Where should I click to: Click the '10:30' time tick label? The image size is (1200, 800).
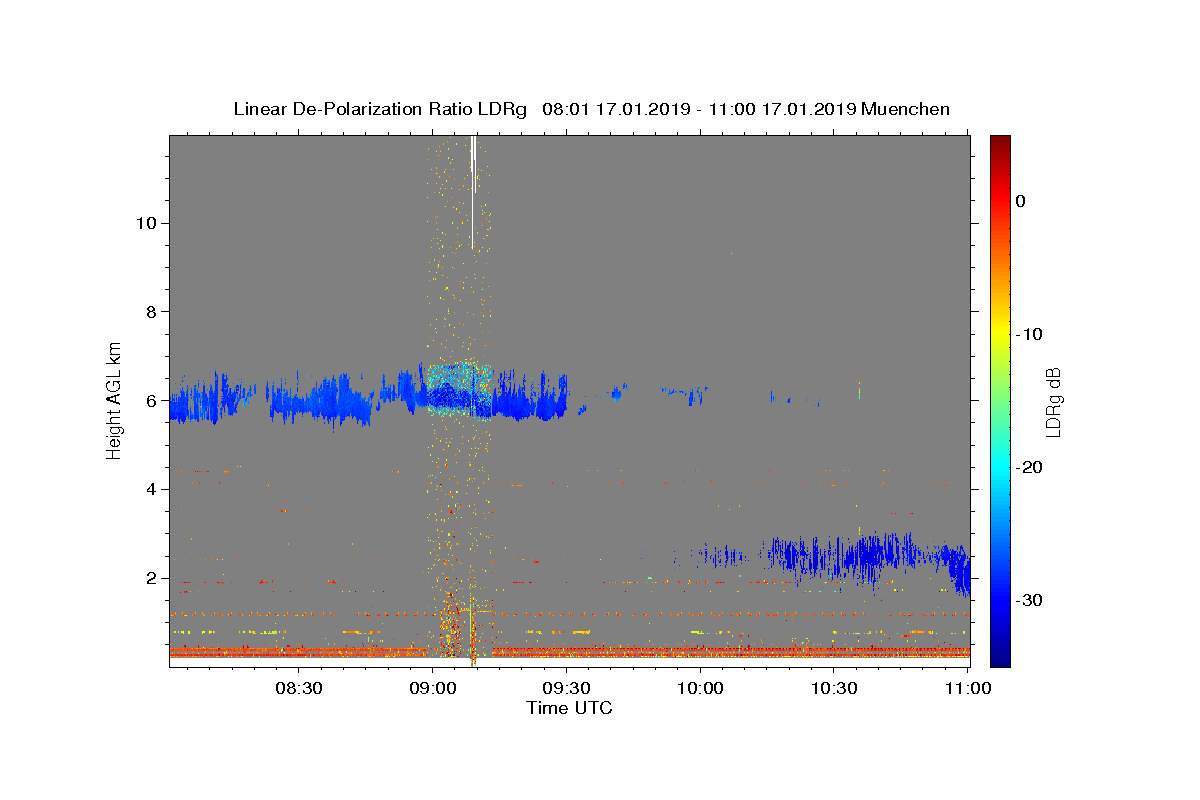tap(834, 689)
